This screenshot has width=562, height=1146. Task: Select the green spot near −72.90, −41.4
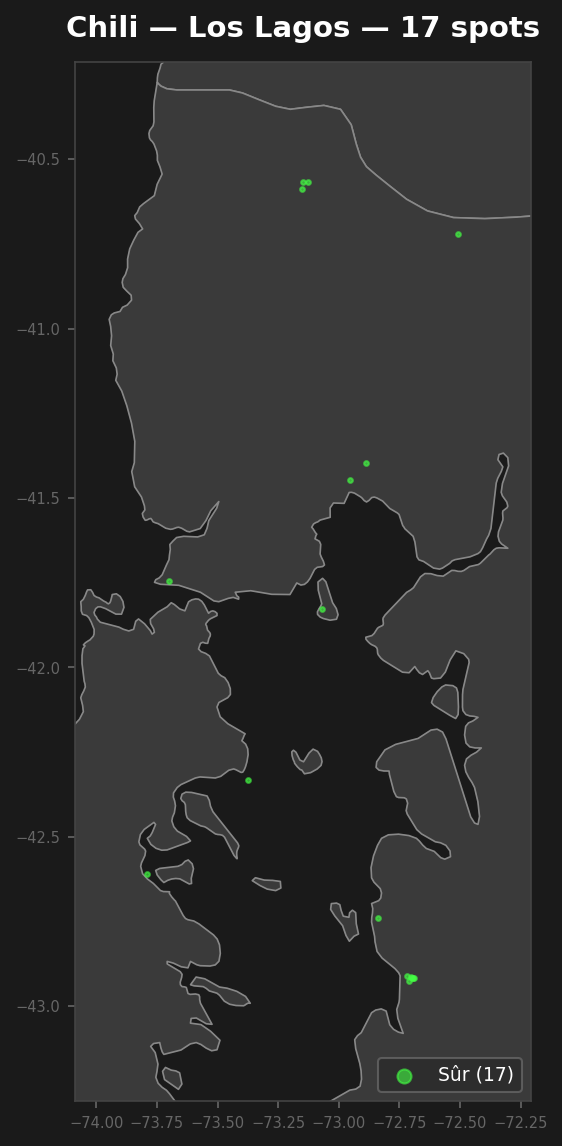[x=367, y=463]
